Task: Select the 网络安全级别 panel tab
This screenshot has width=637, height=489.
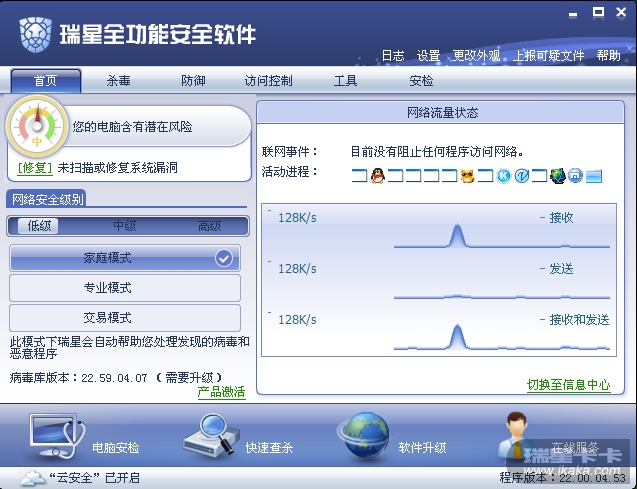Action: pos(46,199)
